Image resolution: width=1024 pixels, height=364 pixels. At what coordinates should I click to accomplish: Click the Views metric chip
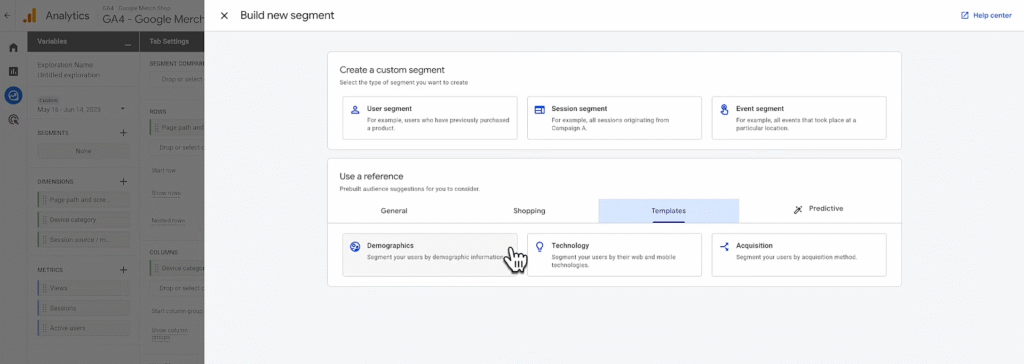point(84,288)
